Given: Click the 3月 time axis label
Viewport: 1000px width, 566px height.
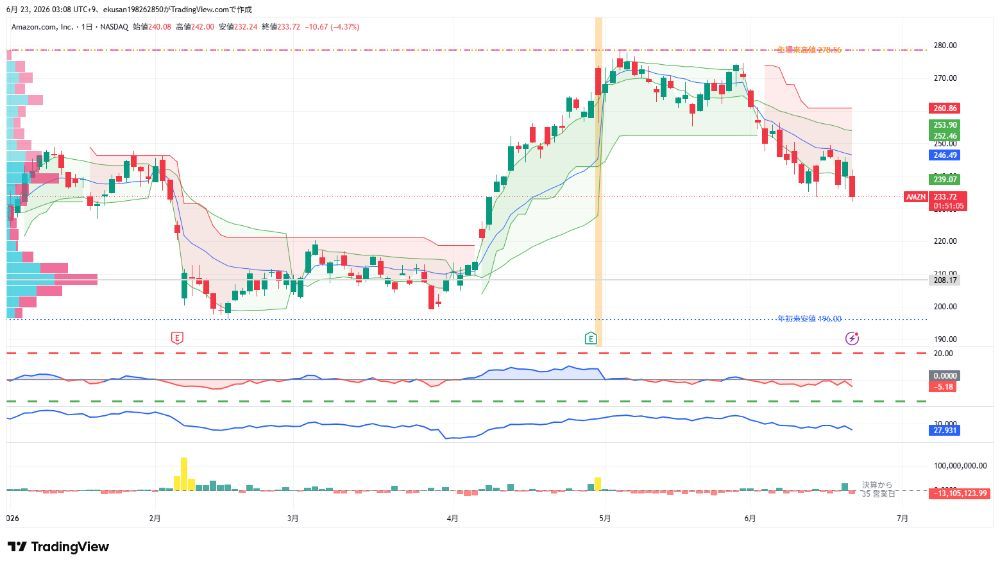Looking at the screenshot, I should (293, 519).
